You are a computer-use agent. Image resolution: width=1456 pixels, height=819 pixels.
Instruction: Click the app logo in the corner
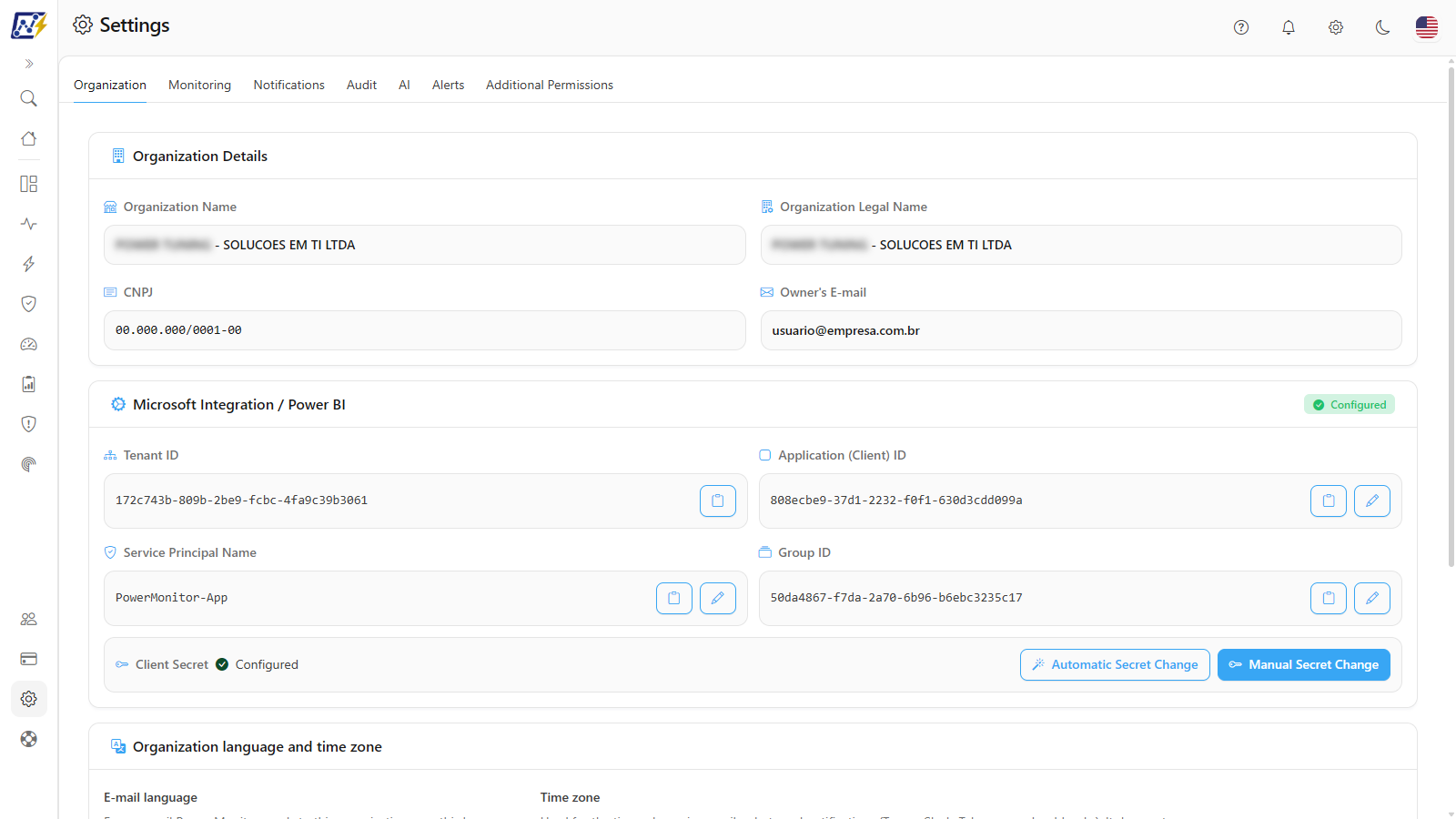coord(29,25)
